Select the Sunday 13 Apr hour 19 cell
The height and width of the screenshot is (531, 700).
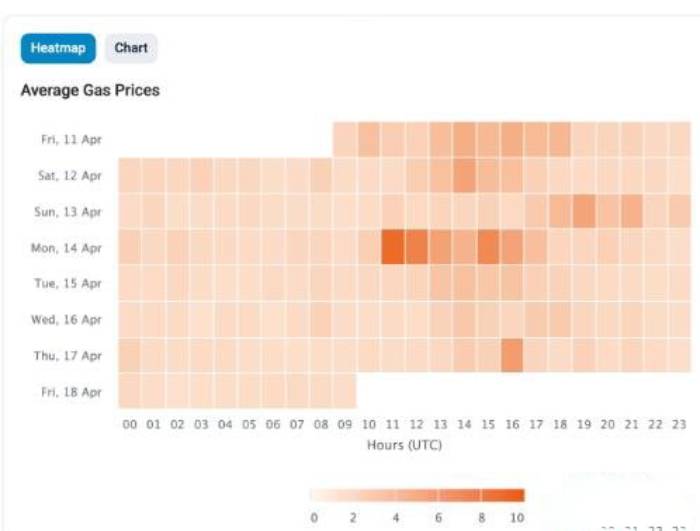click(x=585, y=211)
